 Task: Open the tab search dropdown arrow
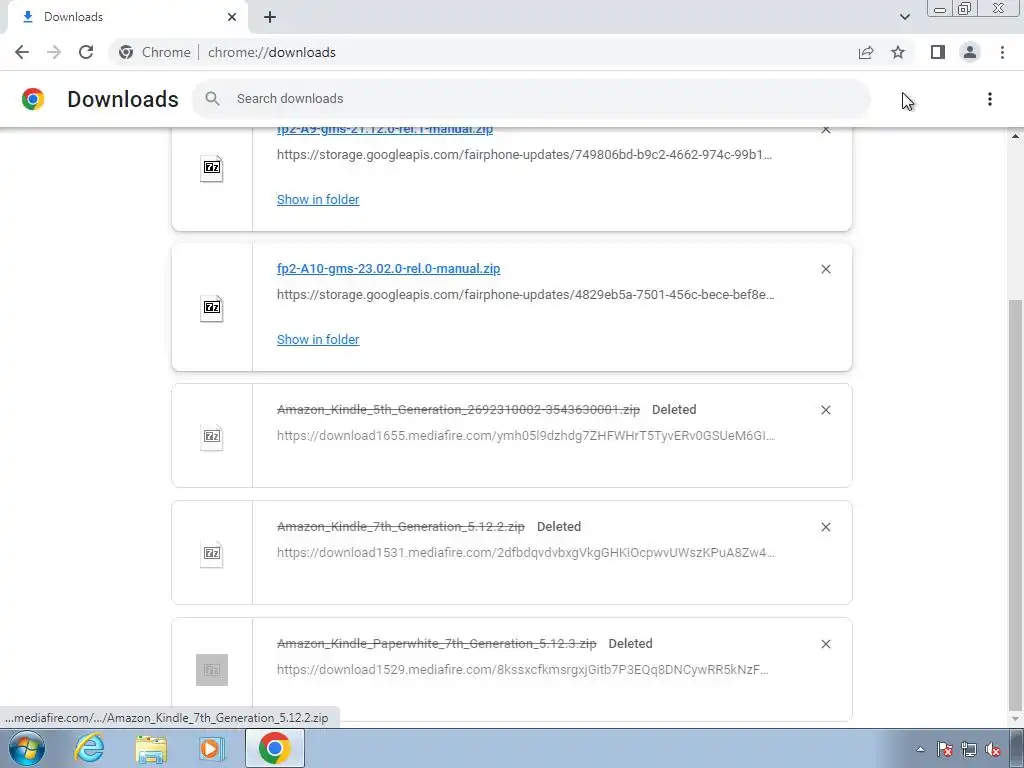click(904, 17)
